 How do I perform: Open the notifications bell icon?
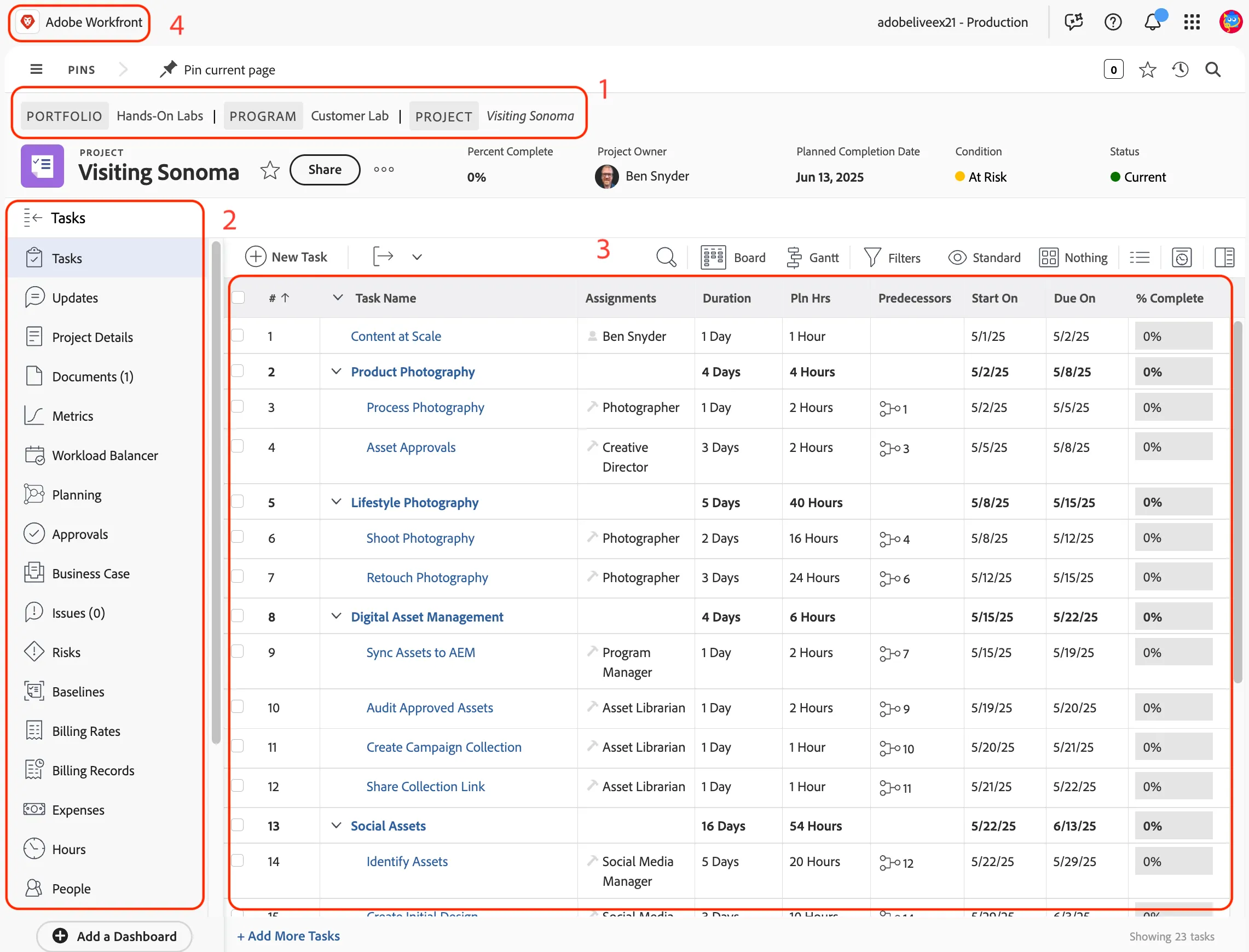pyautogui.click(x=1153, y=22)
